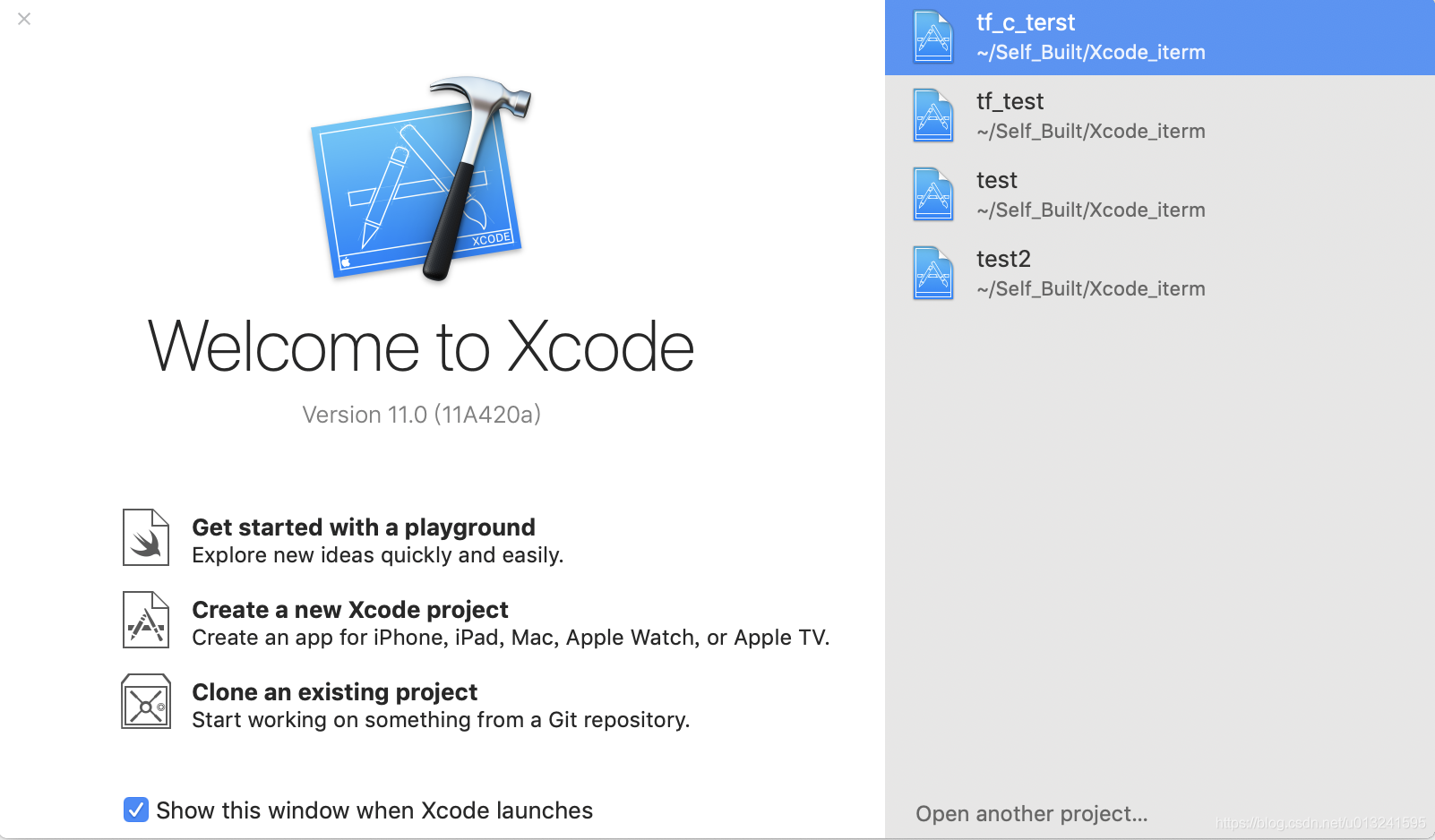Viewport: 1435px width, 840px height.
Task: Select the test project entry
Action: [996, 180]
